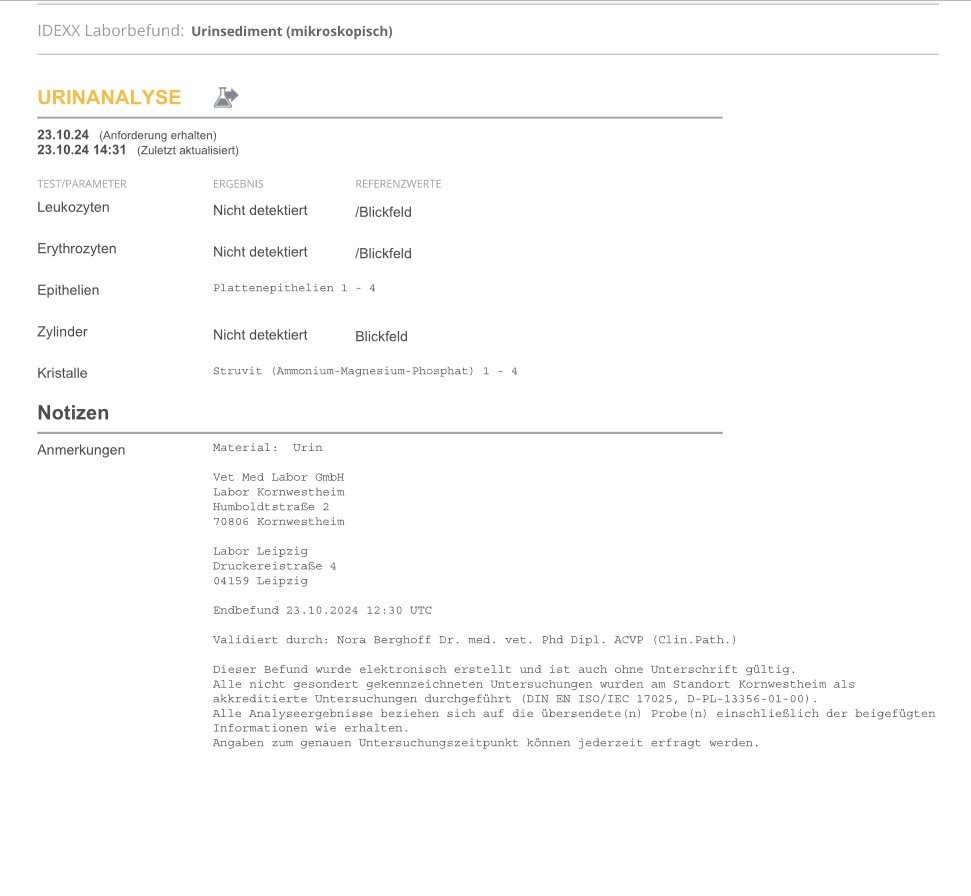Viewport: 971px width, 896px height.
Task: Select 'Urinsediment (mikroskopisch)' title text
Action: click(x=292, y=32)
